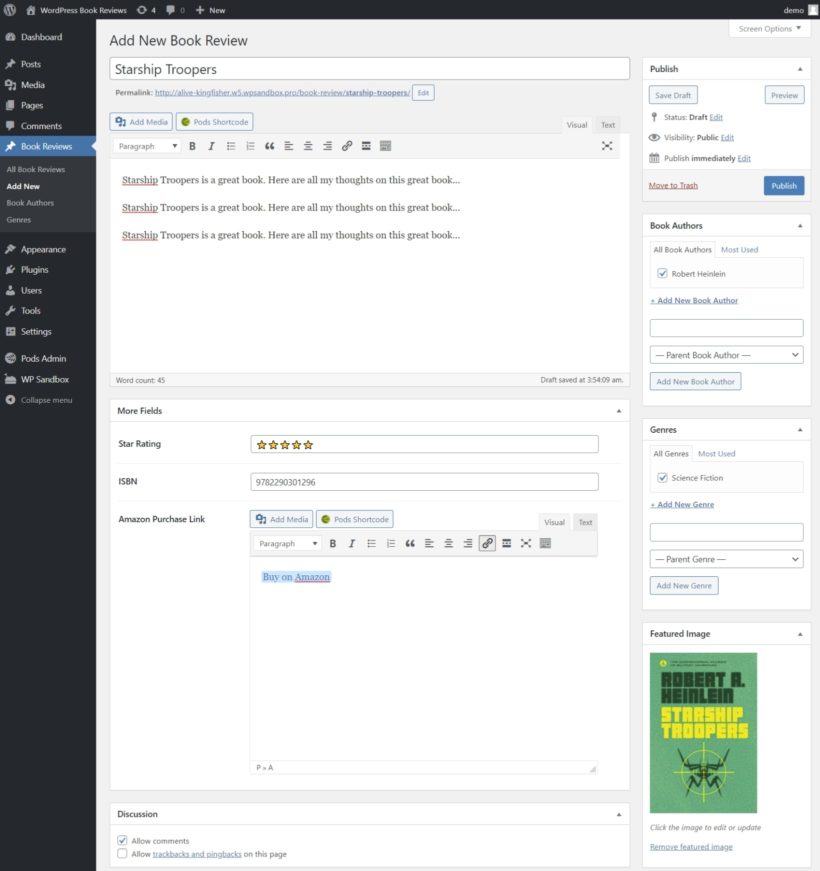
Task: Insert a Pods Shortcode
Action: [x=216, y=120]
